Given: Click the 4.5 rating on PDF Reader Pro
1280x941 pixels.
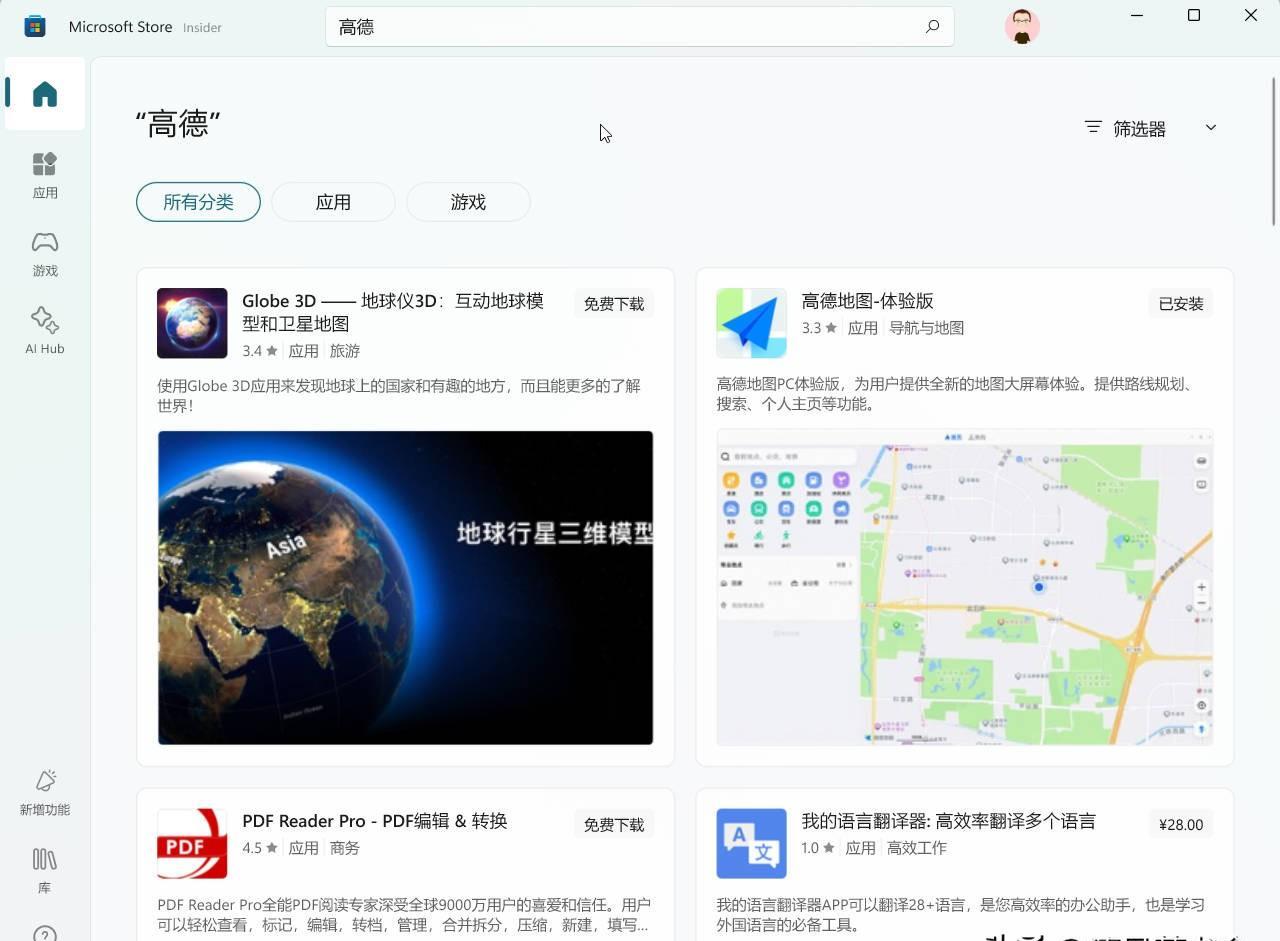Looking at the screenshot, I should [260, 848].
